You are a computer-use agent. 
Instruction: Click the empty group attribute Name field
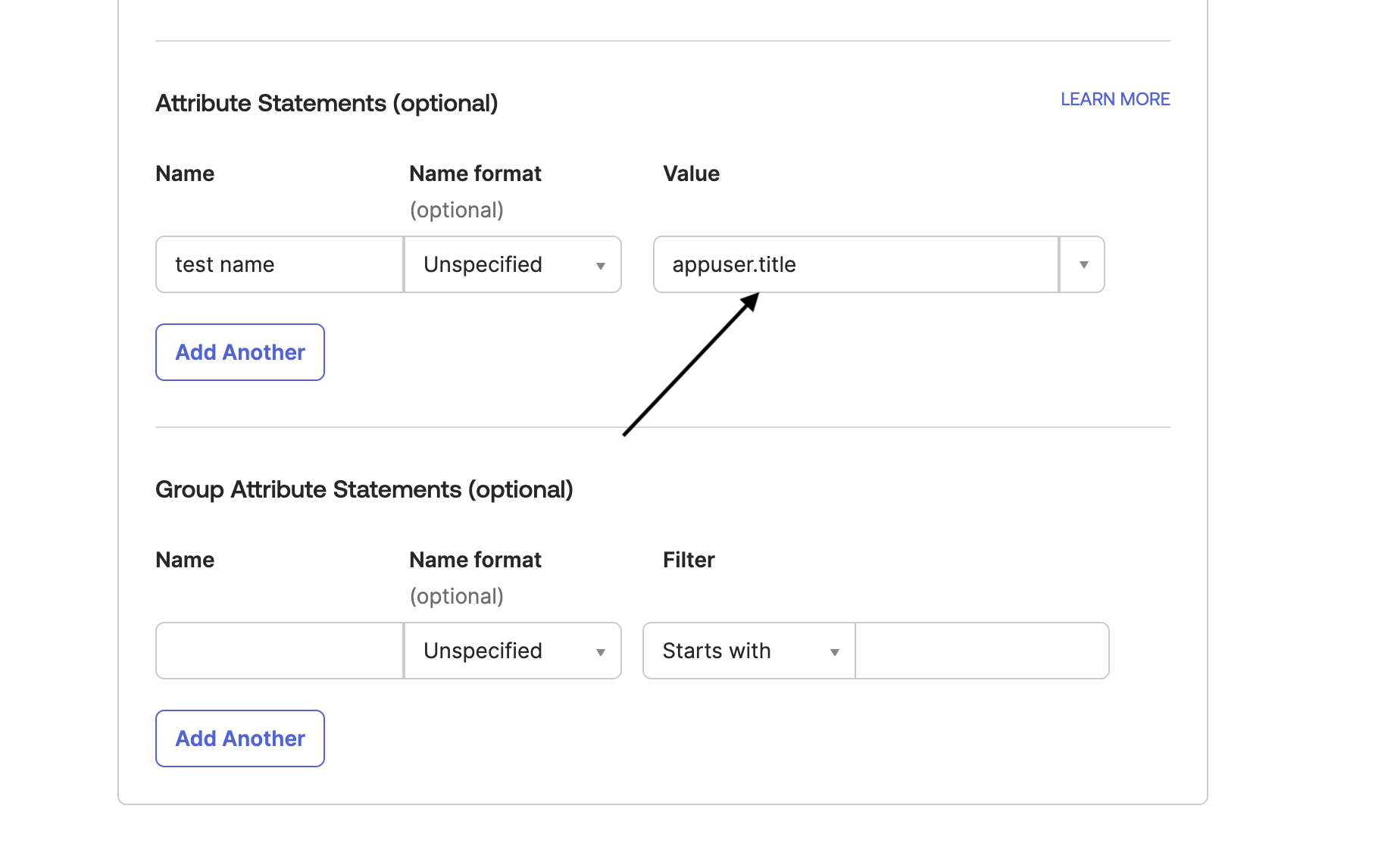tap(279, 651)
